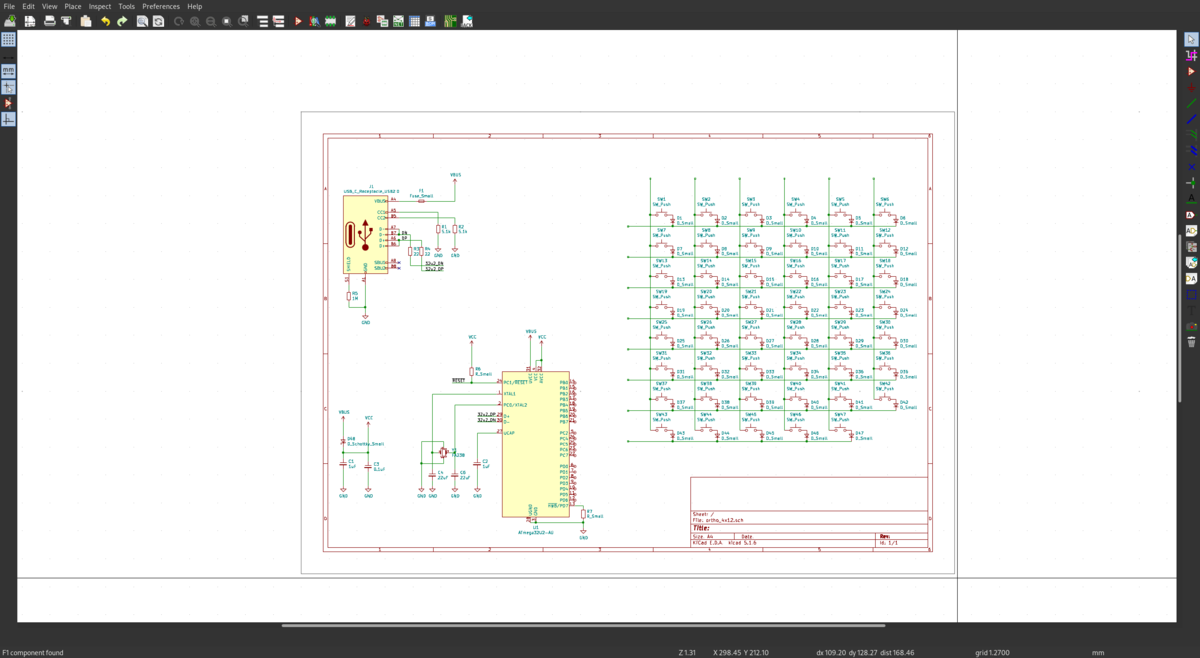Screen dimensions: 1200x658
Task: Click the Print schematic icon
Action: coord(49,20)
